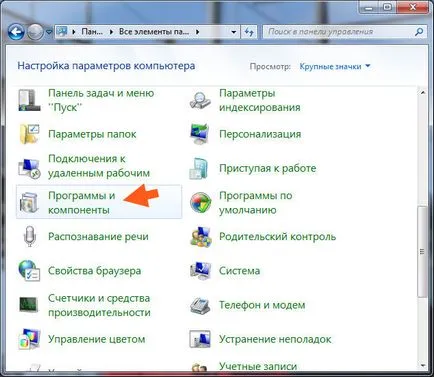This screenshot has width=434, height=377.
Task: Open the Свойства браузера link
Action: click(x=94, y=271)
